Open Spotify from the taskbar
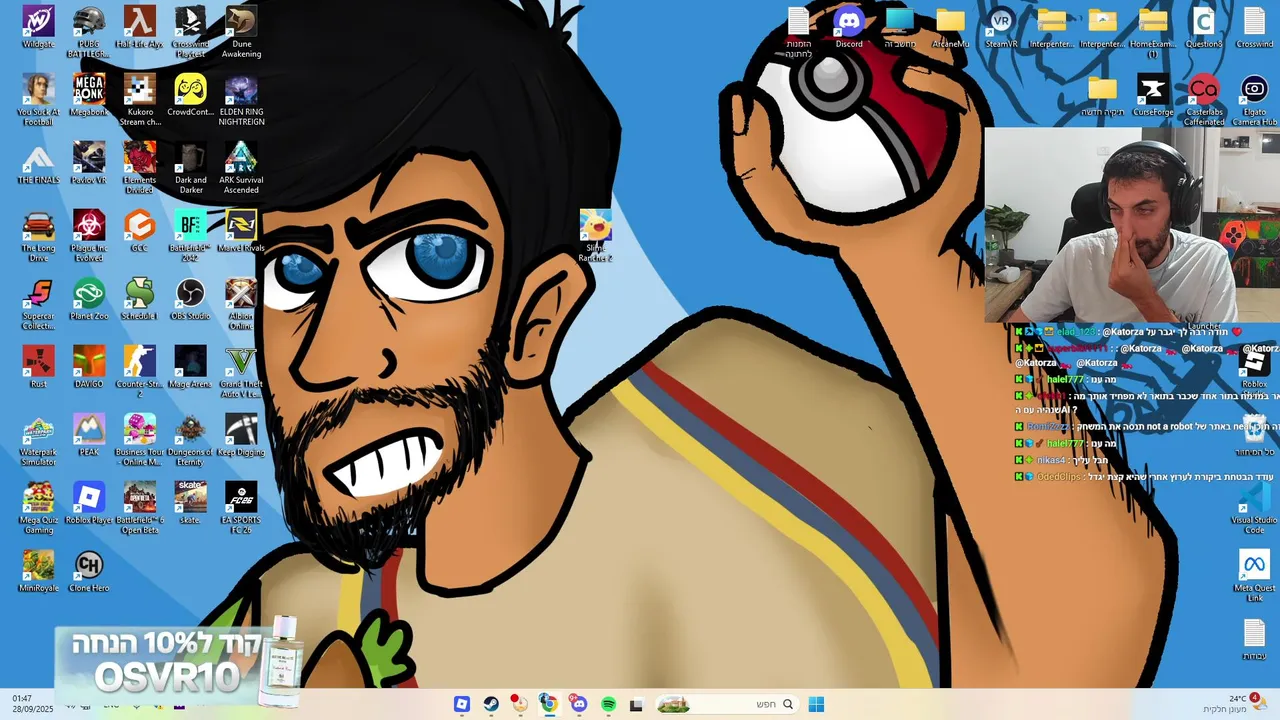Screen dimensions: 1280x720 (608, 704)
